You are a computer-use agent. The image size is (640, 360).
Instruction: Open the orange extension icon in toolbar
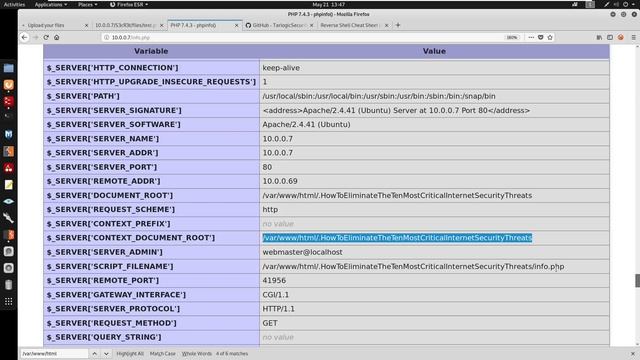(620, 37)
